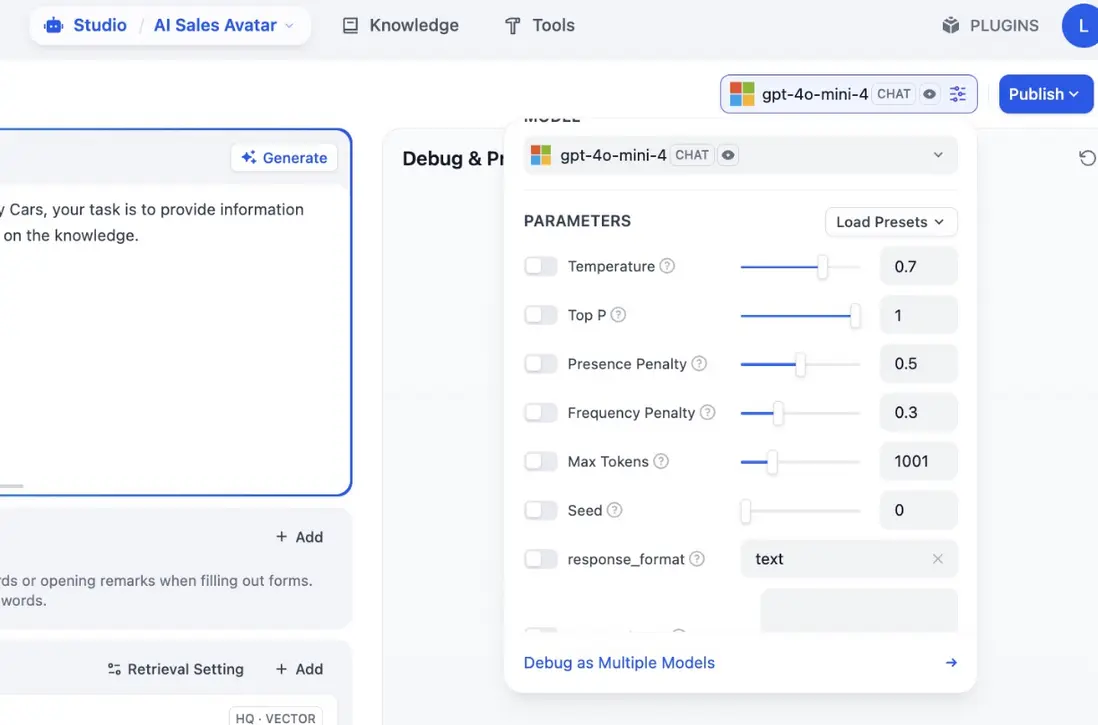Image resolution: width=1098 pixels, height=725 pixels.
Task: Click the Seed slider handle
Action: (x=746, y=511)
